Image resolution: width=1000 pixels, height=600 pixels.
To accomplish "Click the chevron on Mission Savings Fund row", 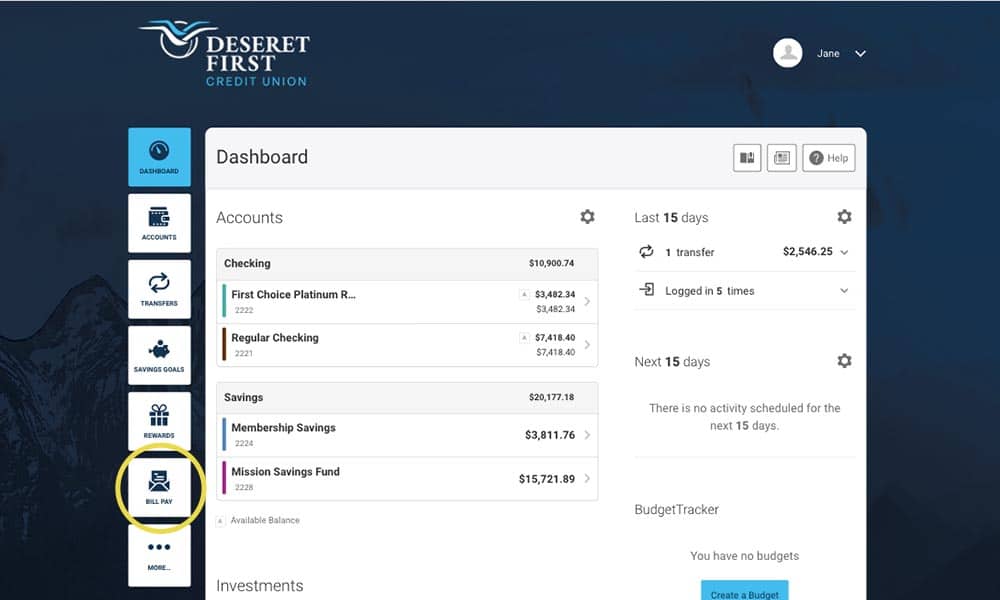I will pos(587,478).
